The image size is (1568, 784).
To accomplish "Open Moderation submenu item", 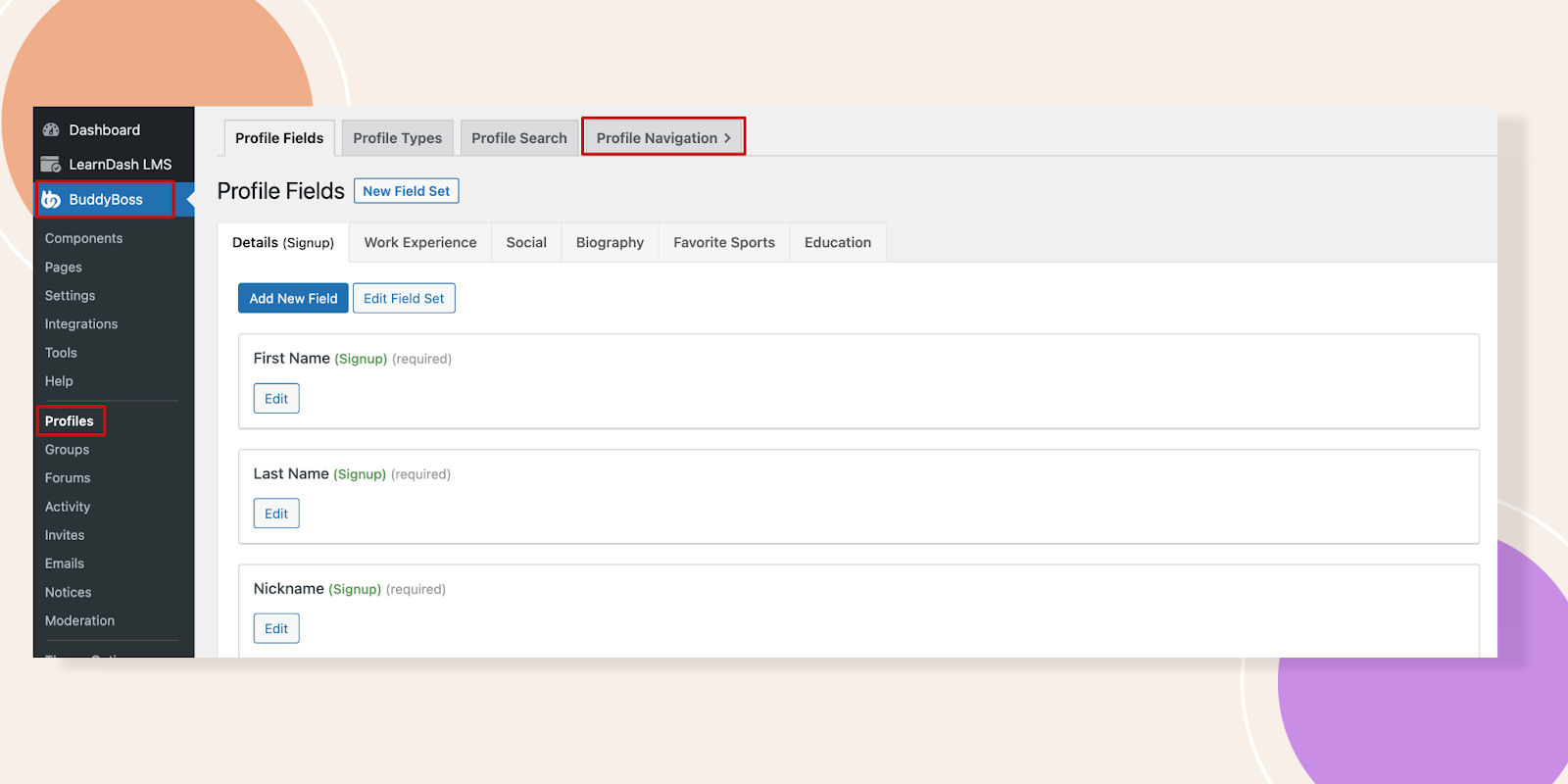I will pyautogui.click(x=79, y=620).
